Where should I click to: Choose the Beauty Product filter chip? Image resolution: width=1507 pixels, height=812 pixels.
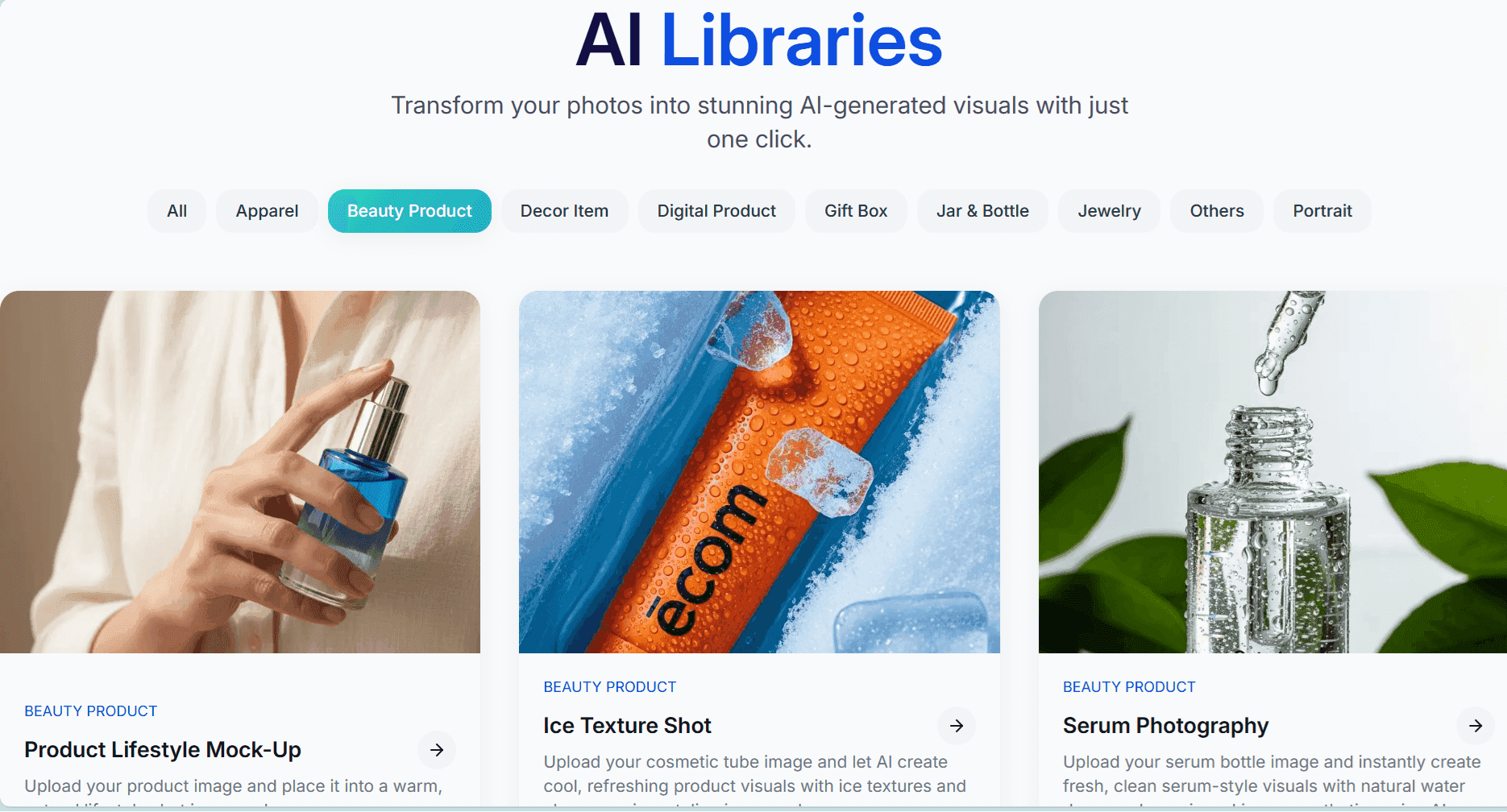tap(409, 211)
